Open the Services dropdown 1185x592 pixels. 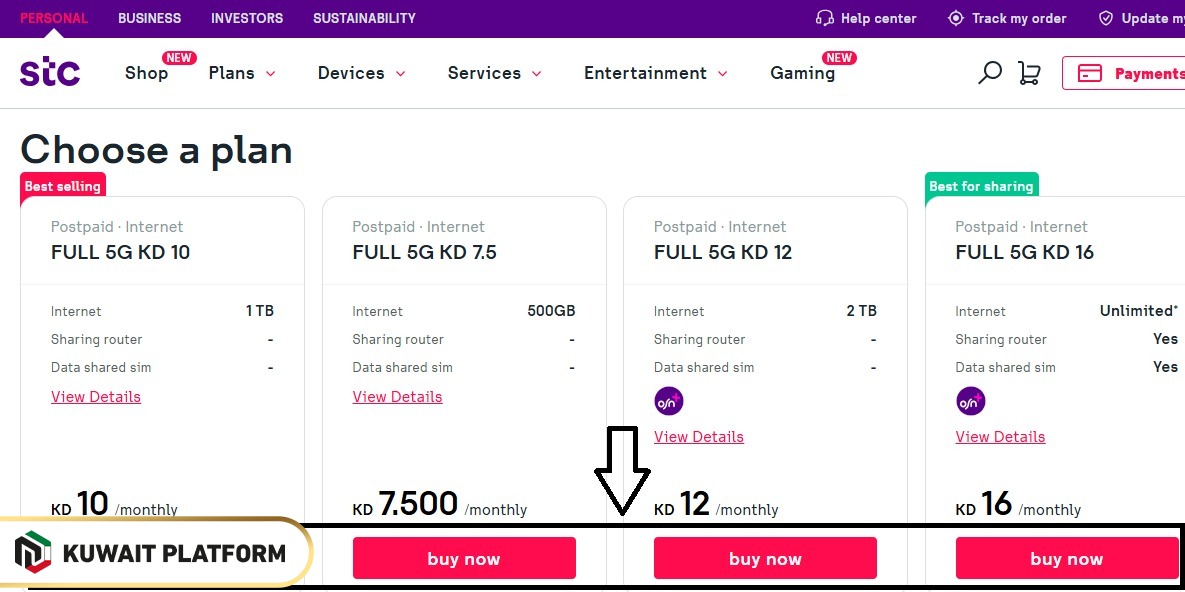[x=493, y=73]
